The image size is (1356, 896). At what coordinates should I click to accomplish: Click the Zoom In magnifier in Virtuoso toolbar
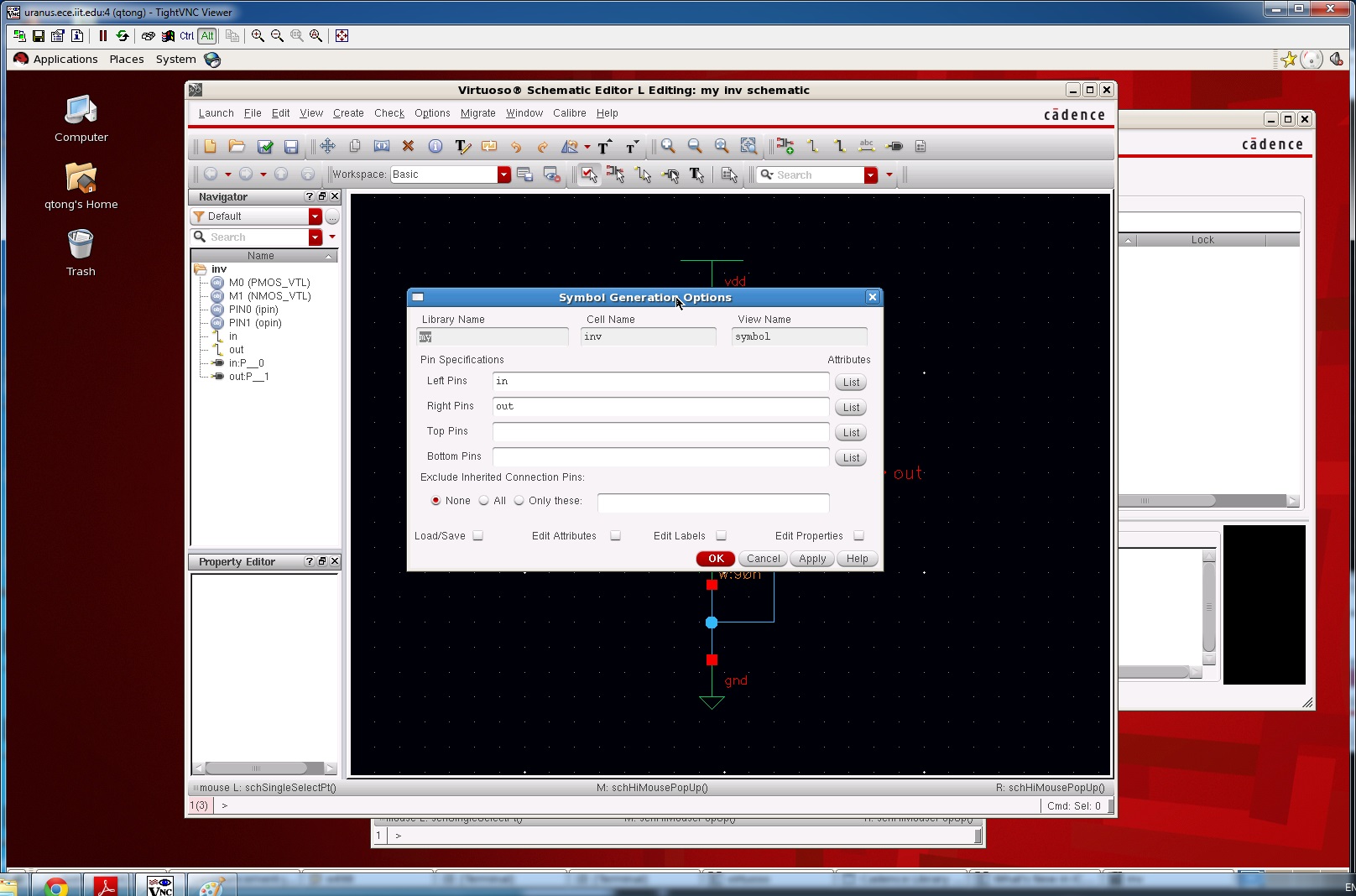click(x=668, y=146)
